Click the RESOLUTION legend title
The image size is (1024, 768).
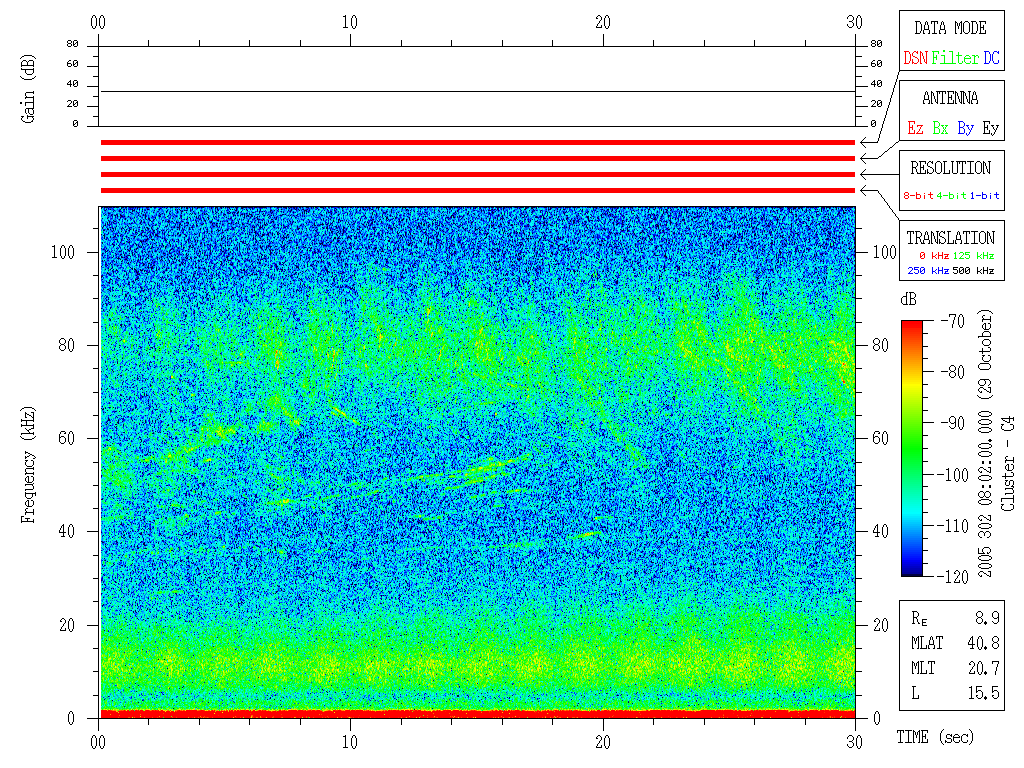[x=951, y=168]
